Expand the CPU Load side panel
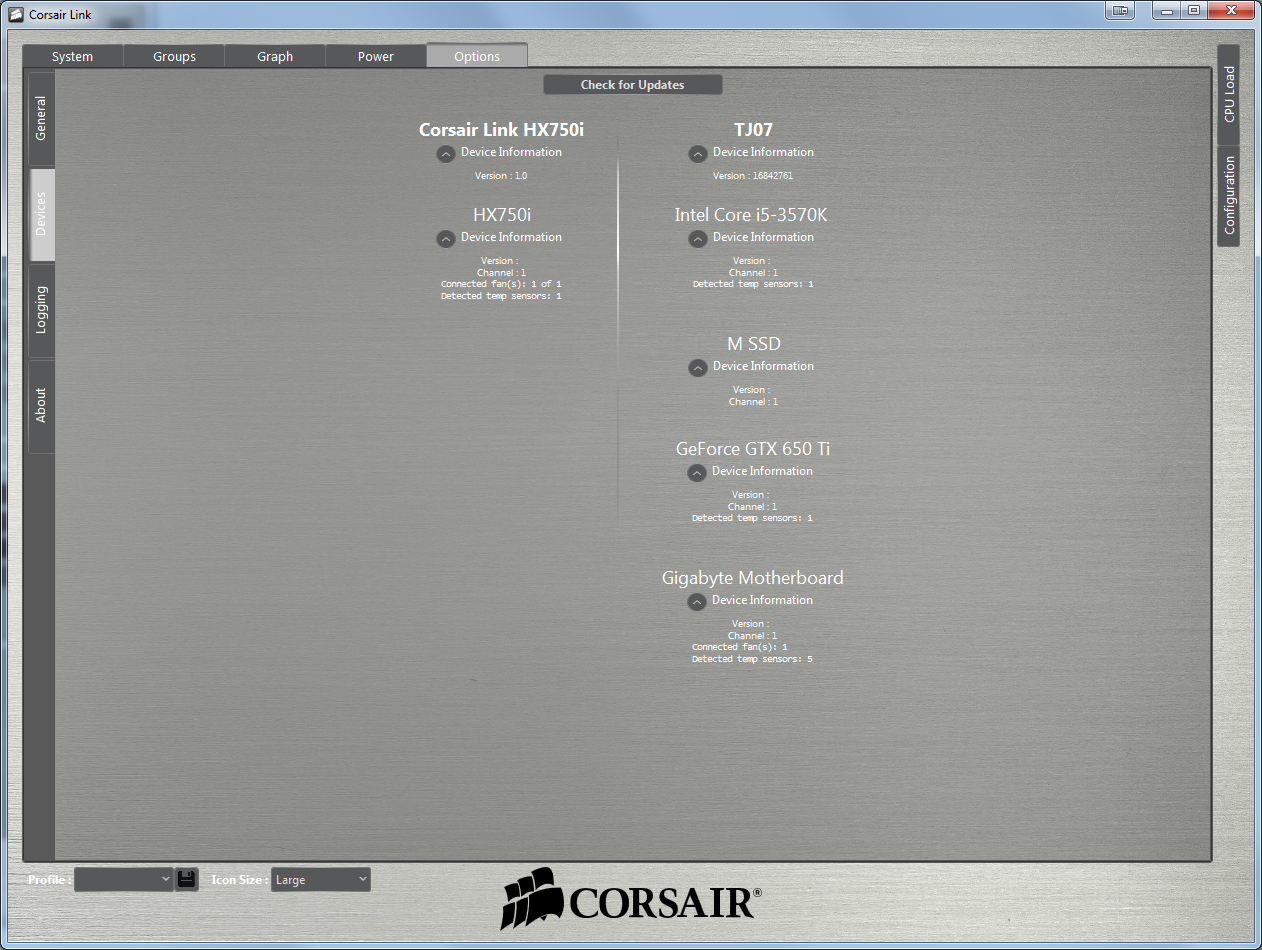1262x950 pixels. pyautogui.click(x=1229, y=94)
